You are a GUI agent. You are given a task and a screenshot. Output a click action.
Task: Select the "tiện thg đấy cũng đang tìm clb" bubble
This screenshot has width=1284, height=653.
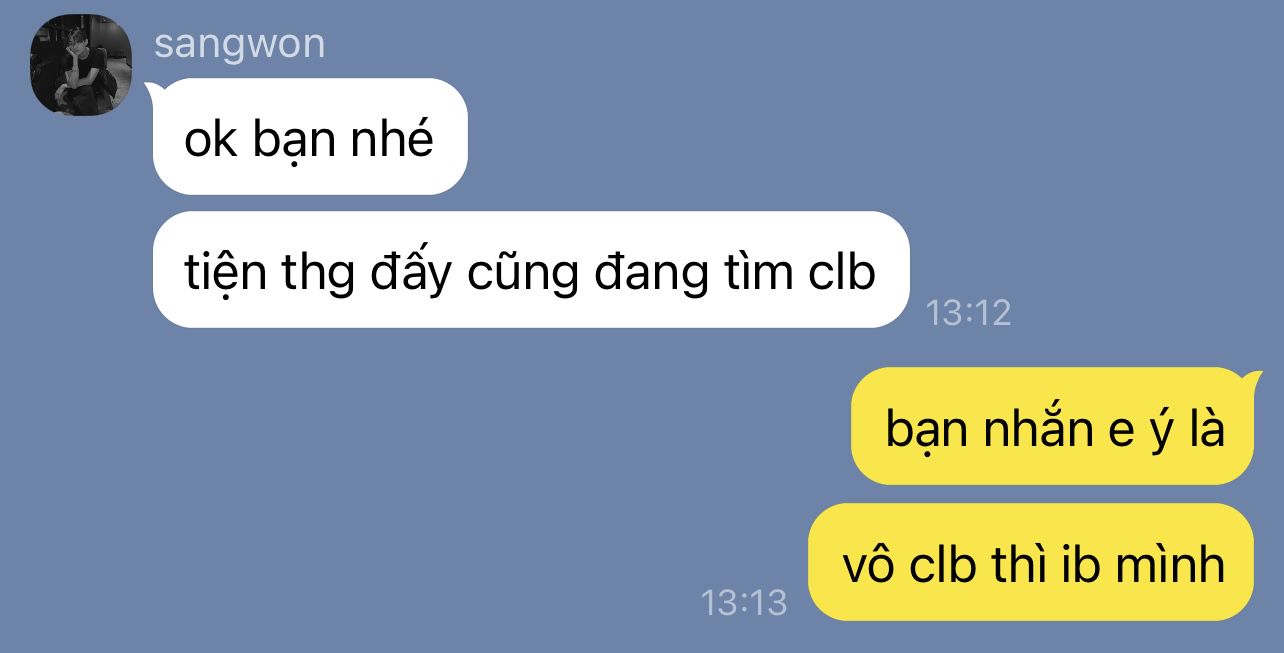click(531, 269)
